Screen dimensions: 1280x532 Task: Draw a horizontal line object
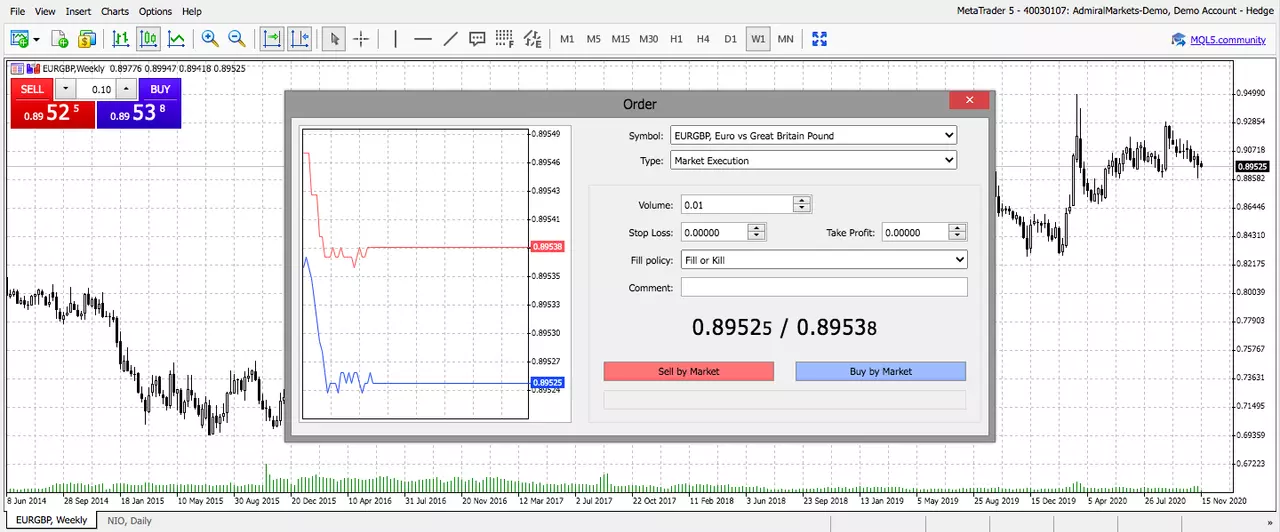423,39
